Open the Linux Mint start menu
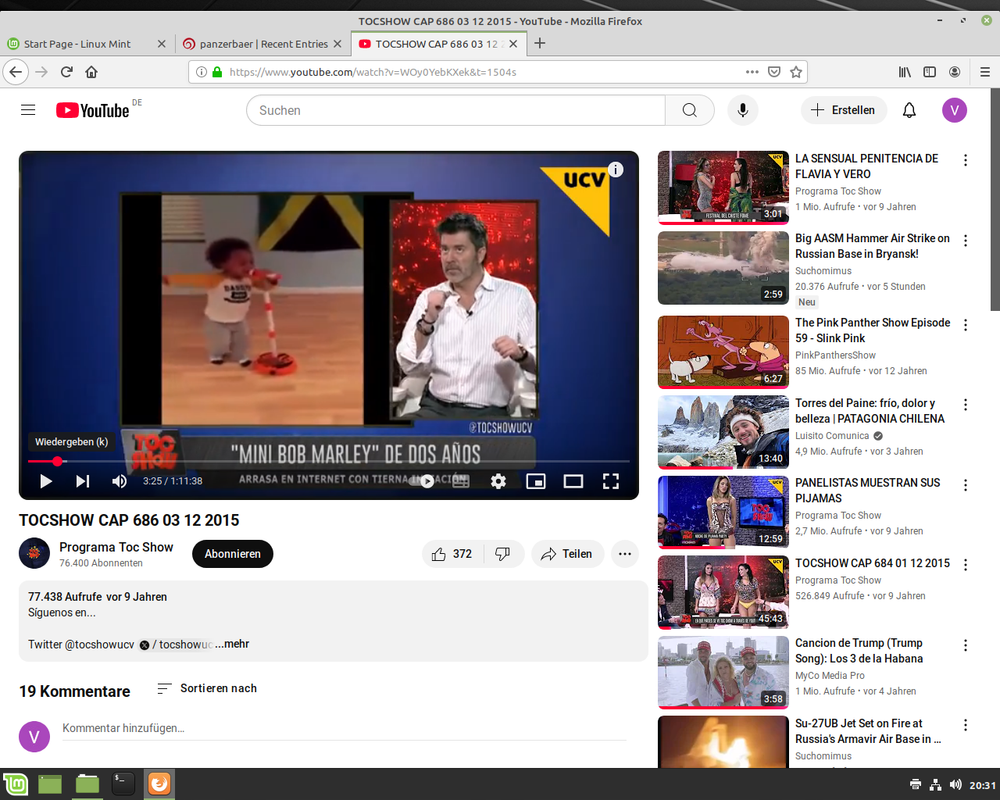The height and width of the screenshot is (800, 1000). [x=15, y=784]
